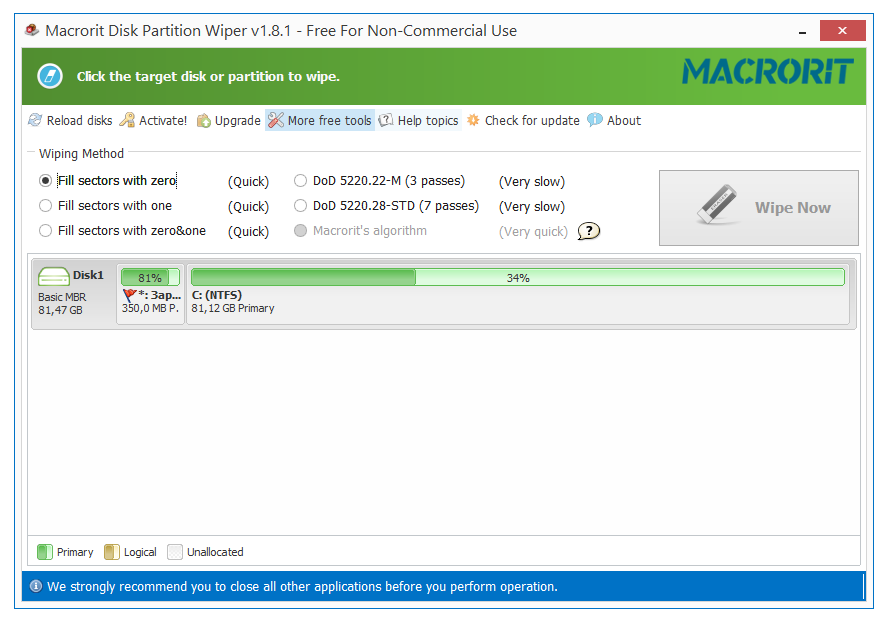Open Check for update entry
Image resolution: width=893 pixels, height=631 pixels.
[x=523, y=120]
